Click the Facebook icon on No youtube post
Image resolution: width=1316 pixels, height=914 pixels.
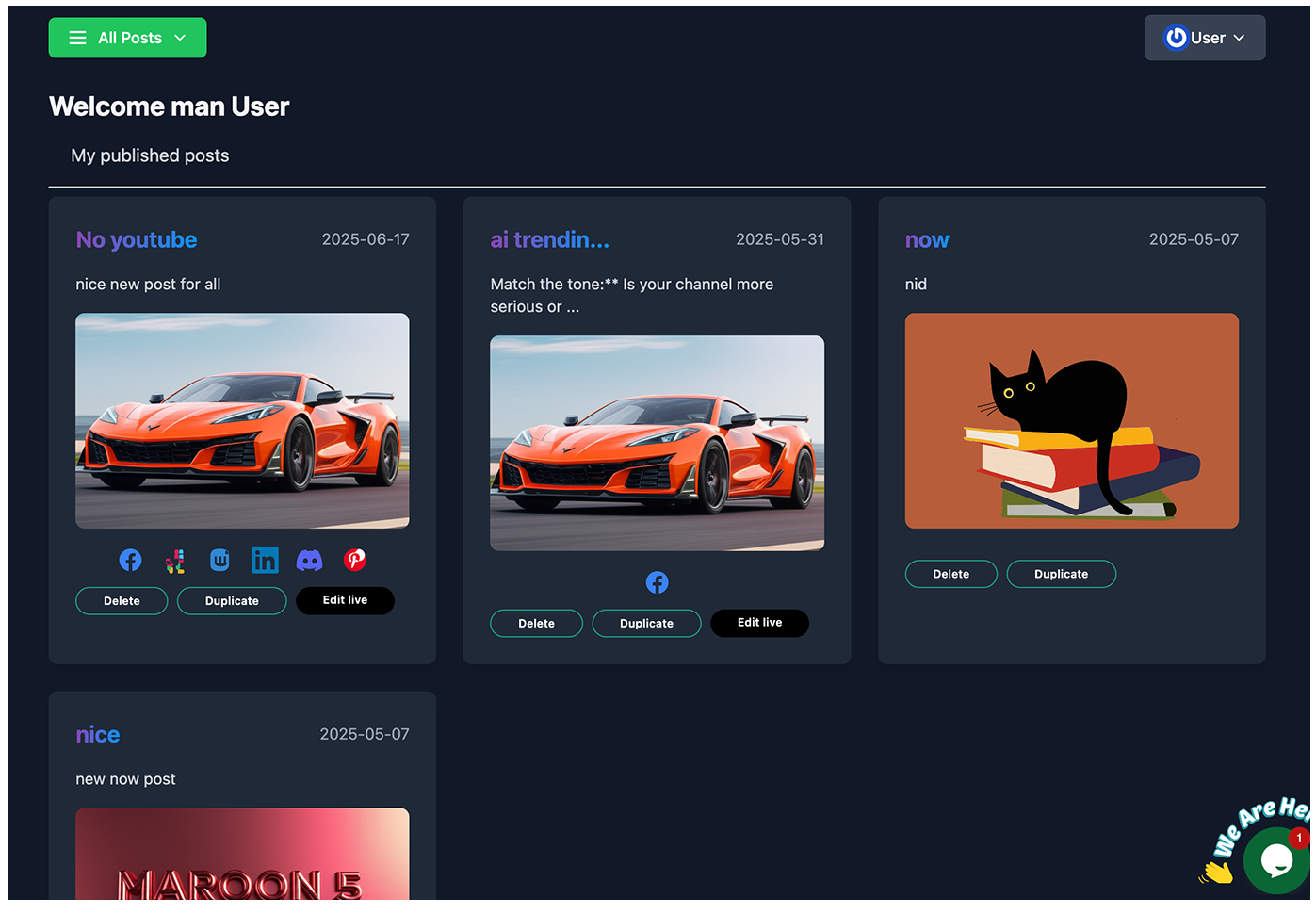tap(130, 561)
